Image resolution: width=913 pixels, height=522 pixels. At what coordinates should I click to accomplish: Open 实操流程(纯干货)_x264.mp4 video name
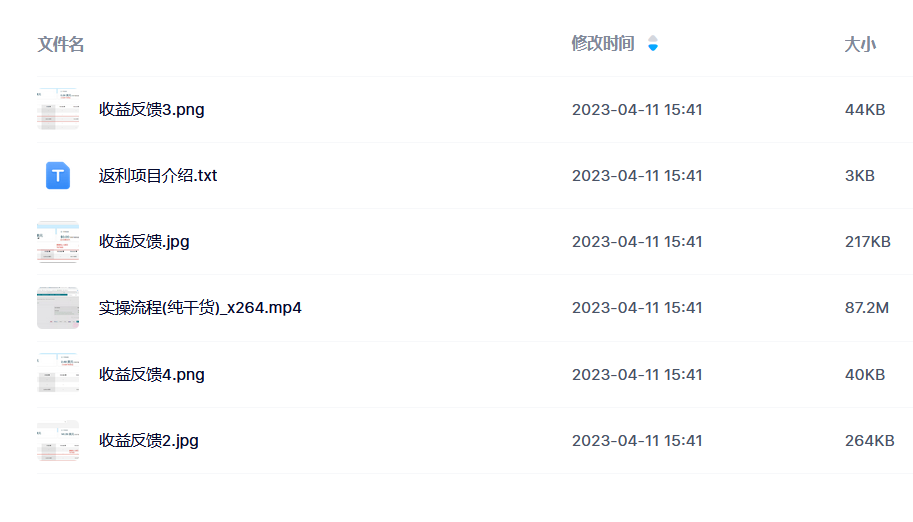coord(200,307)
